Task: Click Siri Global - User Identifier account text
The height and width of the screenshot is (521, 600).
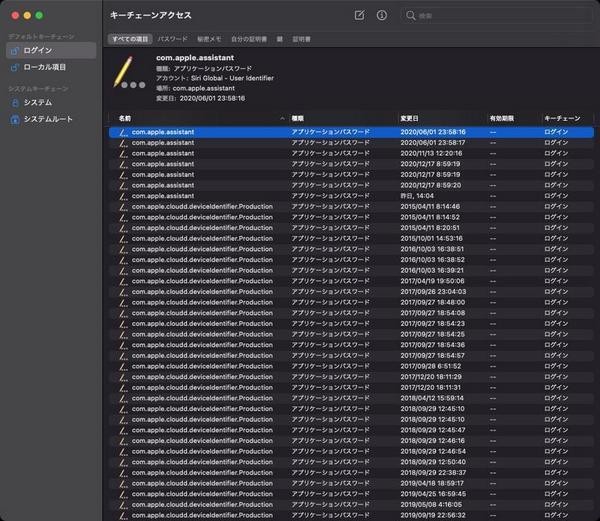Action: pos(232,78)
